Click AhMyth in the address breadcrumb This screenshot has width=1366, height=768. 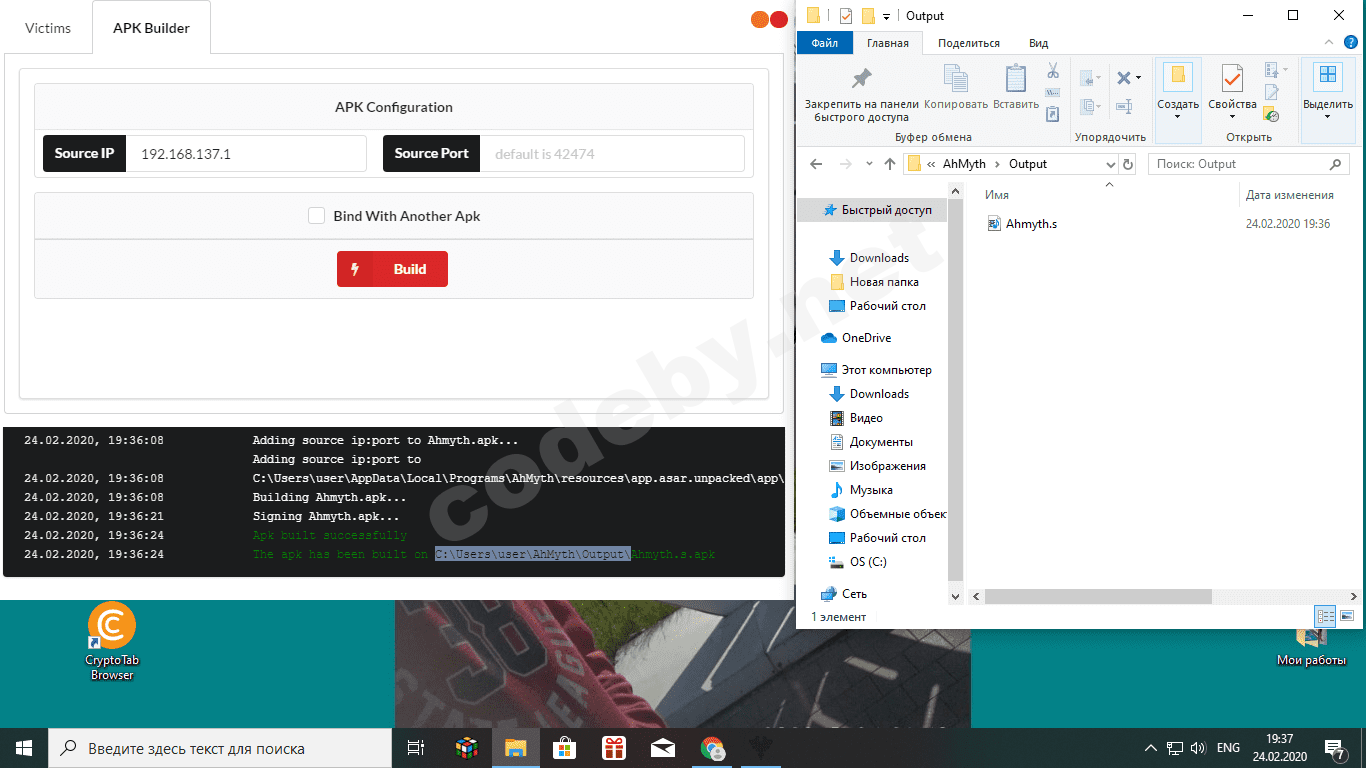964,164
